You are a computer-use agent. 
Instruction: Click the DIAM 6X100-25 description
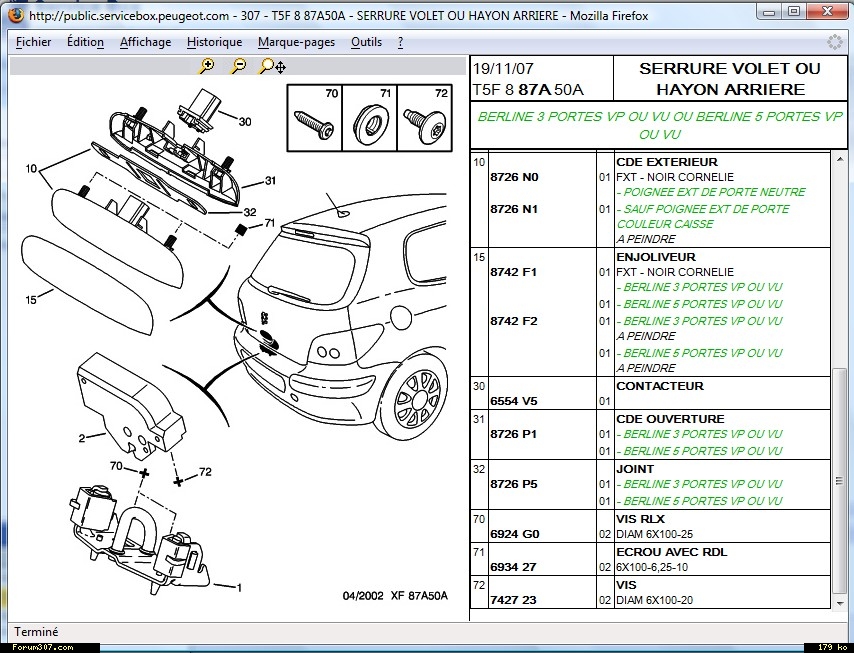point(655,534)
